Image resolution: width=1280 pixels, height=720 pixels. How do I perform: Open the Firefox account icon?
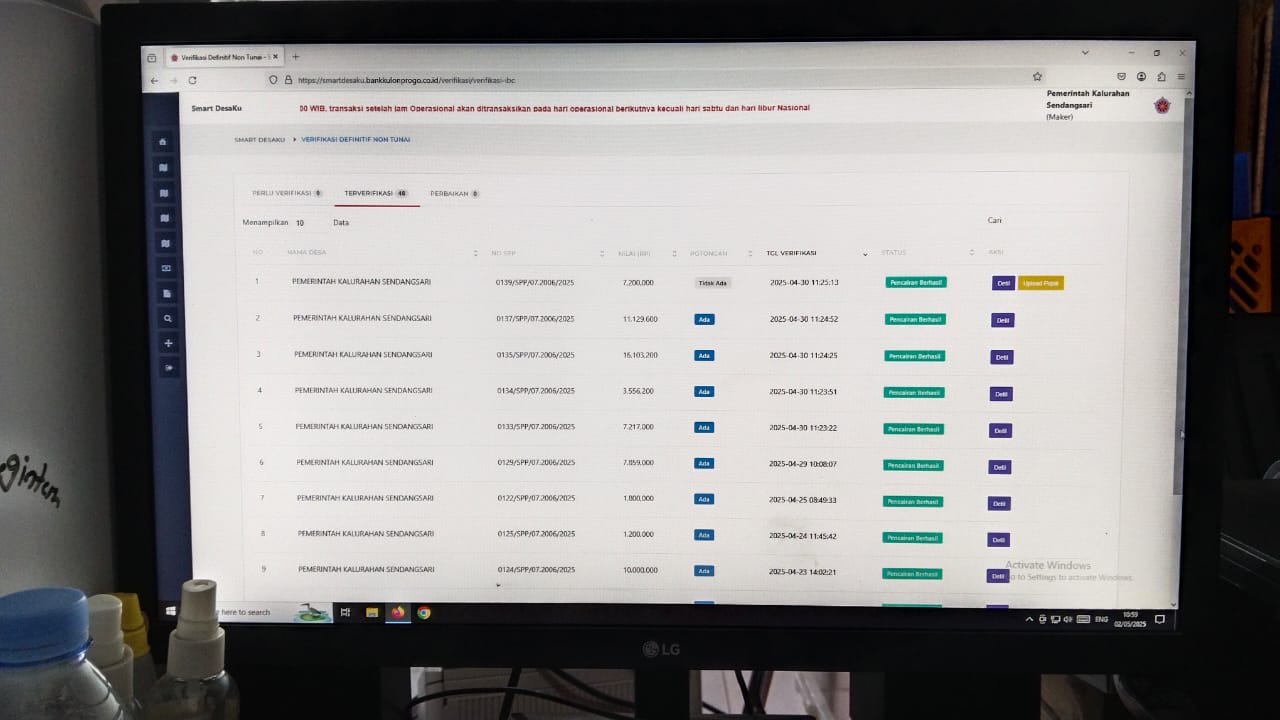[1142, 76]
